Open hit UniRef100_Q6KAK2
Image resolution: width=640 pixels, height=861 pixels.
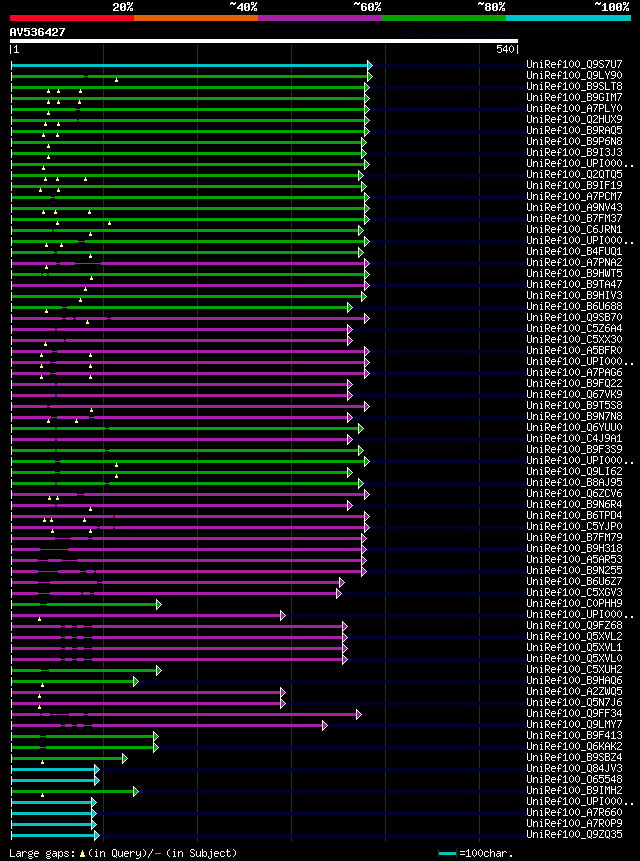pyautogui.click(x=575, y=747)
